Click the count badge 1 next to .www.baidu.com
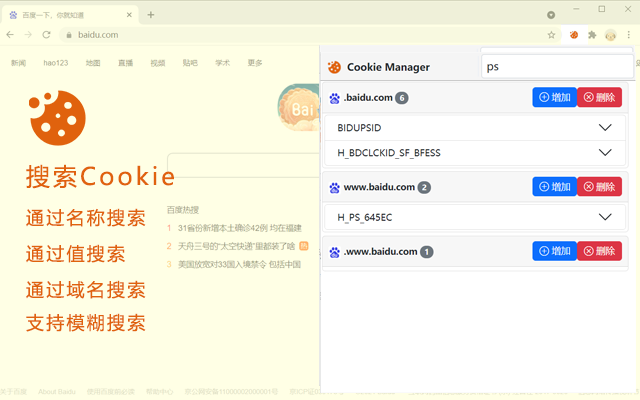The width and height of the screenshot is (640, 400). 427,252
